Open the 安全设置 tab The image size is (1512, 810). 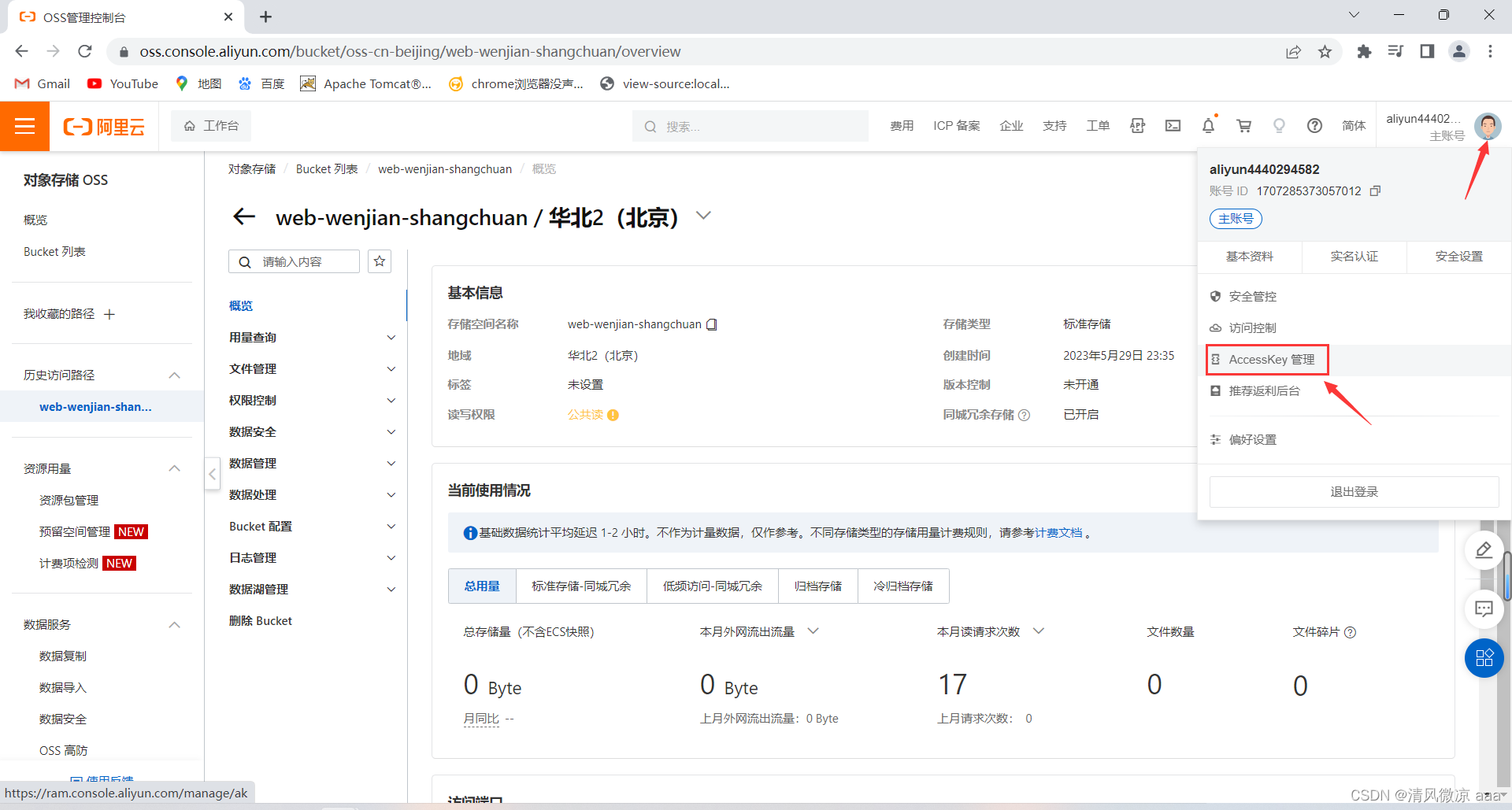[x=1459, y=257]
